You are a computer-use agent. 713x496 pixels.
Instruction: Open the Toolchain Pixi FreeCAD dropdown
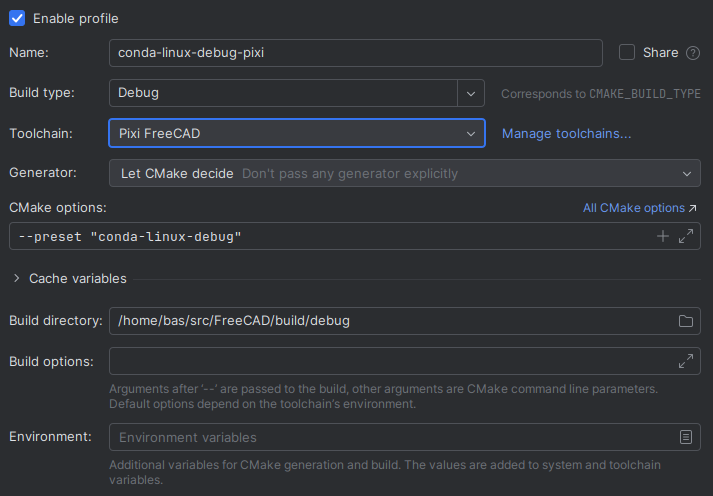point(471,133)
